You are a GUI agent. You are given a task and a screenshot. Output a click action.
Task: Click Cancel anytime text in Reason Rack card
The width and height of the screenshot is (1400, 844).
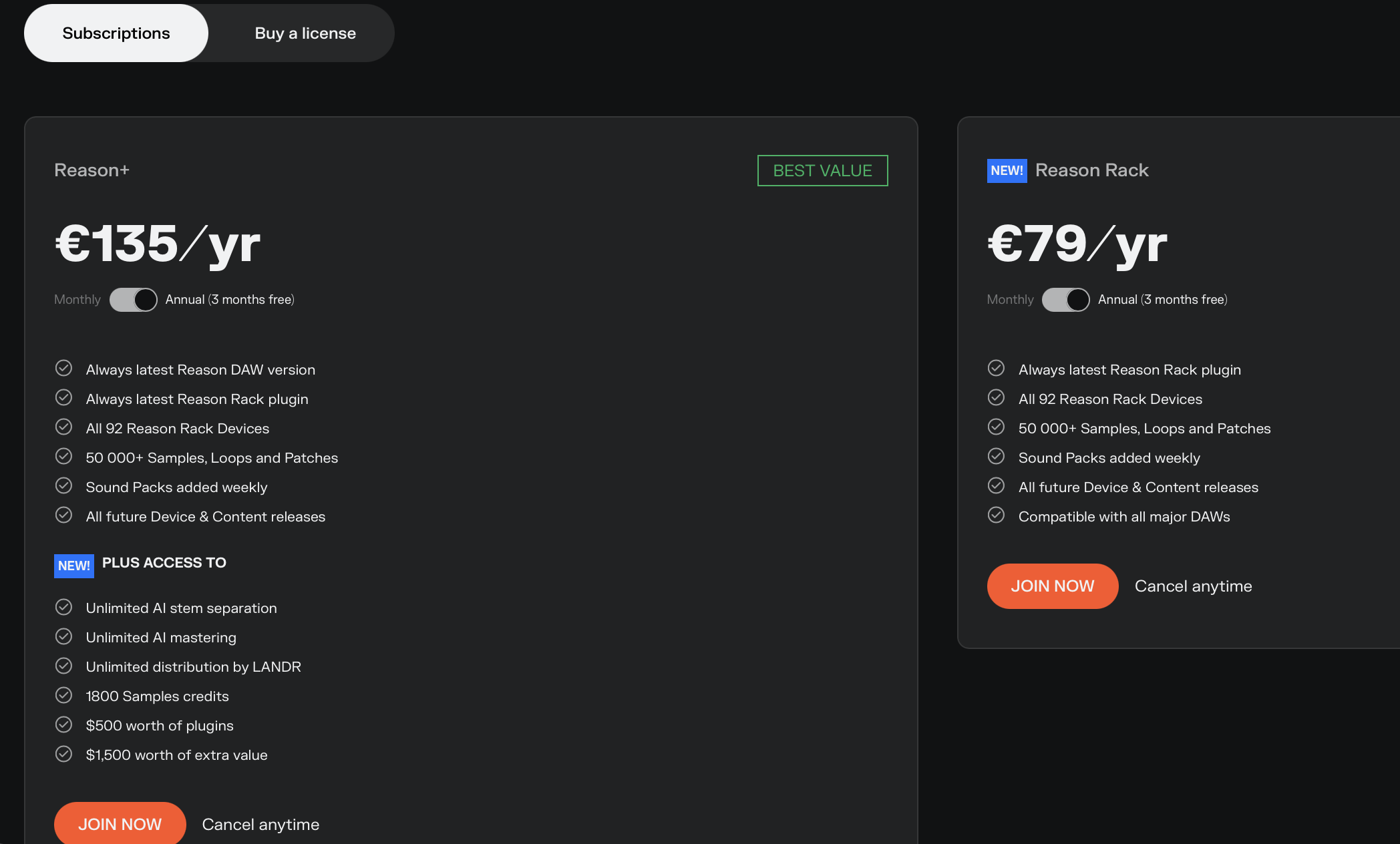point(1193,586)
